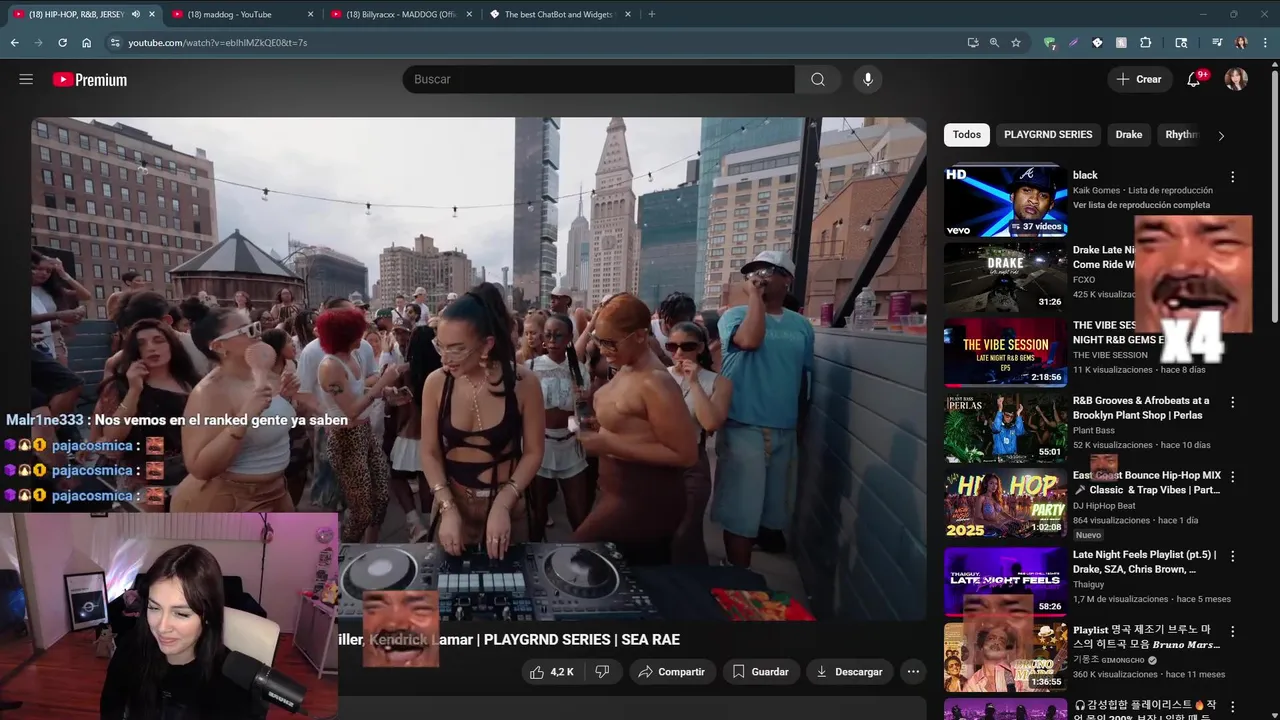Open the purple feather extension
1280x720 pixels.
[1073, 43]
